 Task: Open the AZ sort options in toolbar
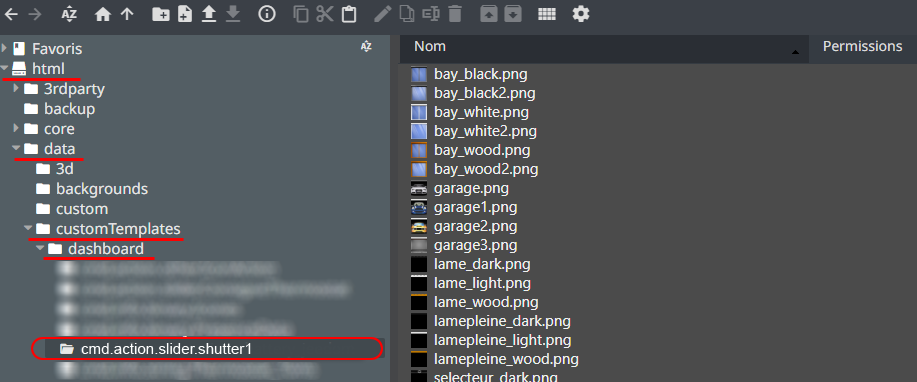[x=70, y=14]
